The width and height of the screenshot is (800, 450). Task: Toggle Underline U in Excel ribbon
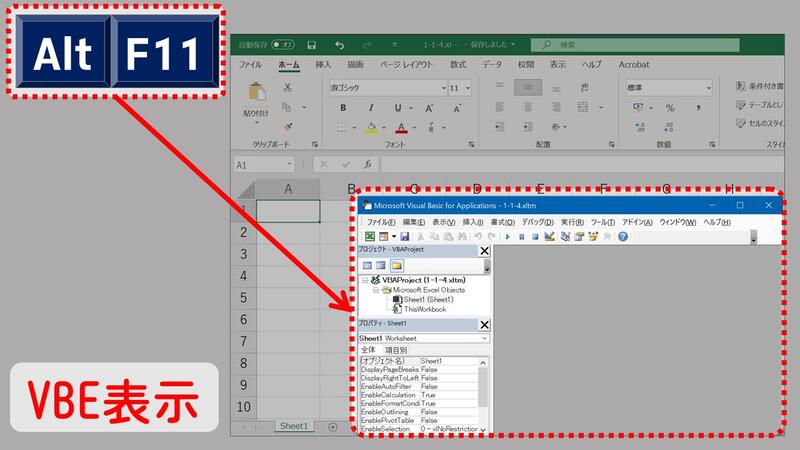tap(398, 108)
